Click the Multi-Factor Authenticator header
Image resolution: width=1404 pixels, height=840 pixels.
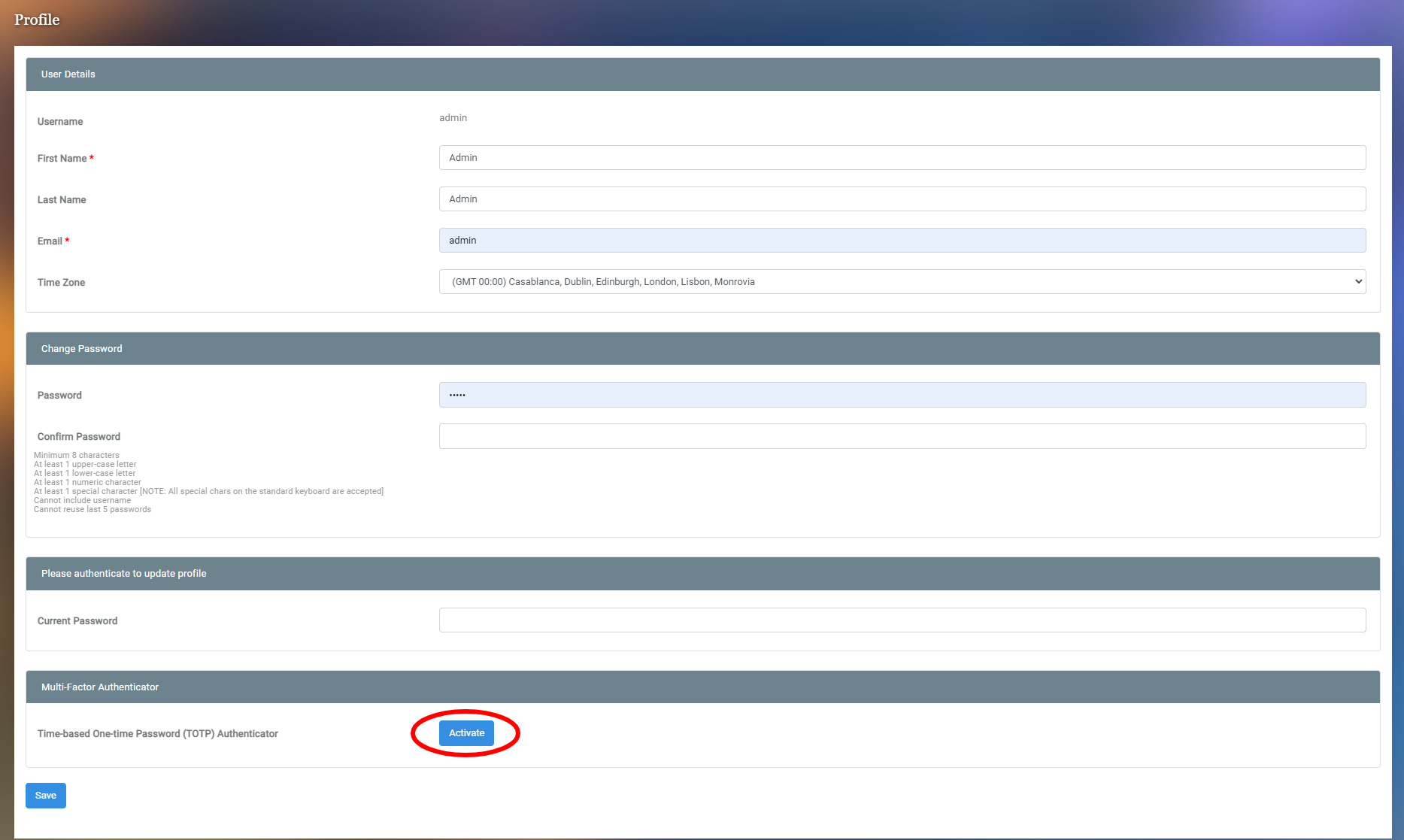point(703,687)
